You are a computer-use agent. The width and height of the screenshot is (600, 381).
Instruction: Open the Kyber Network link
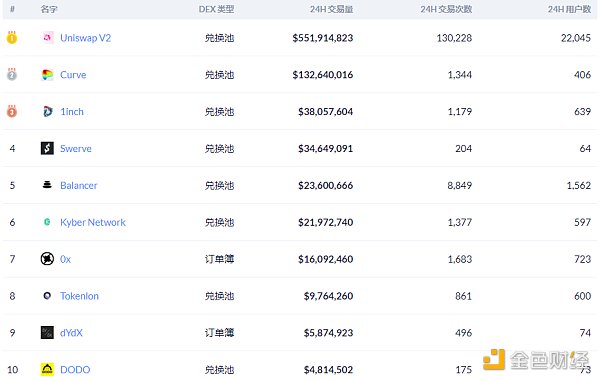click(93, 222)
